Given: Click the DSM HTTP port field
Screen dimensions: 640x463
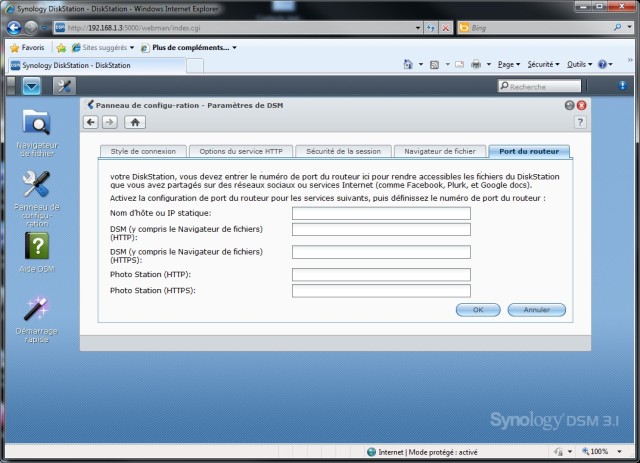Looking at the screenshot, I should click(381, 229).
